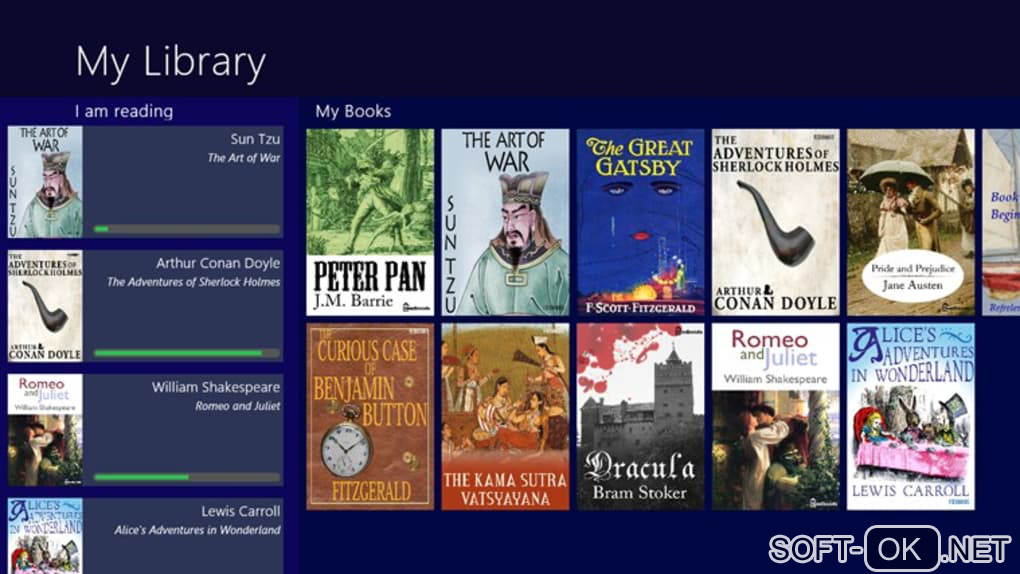Click the 'Lewis Carroll' author text

click(x=241, y=511)
